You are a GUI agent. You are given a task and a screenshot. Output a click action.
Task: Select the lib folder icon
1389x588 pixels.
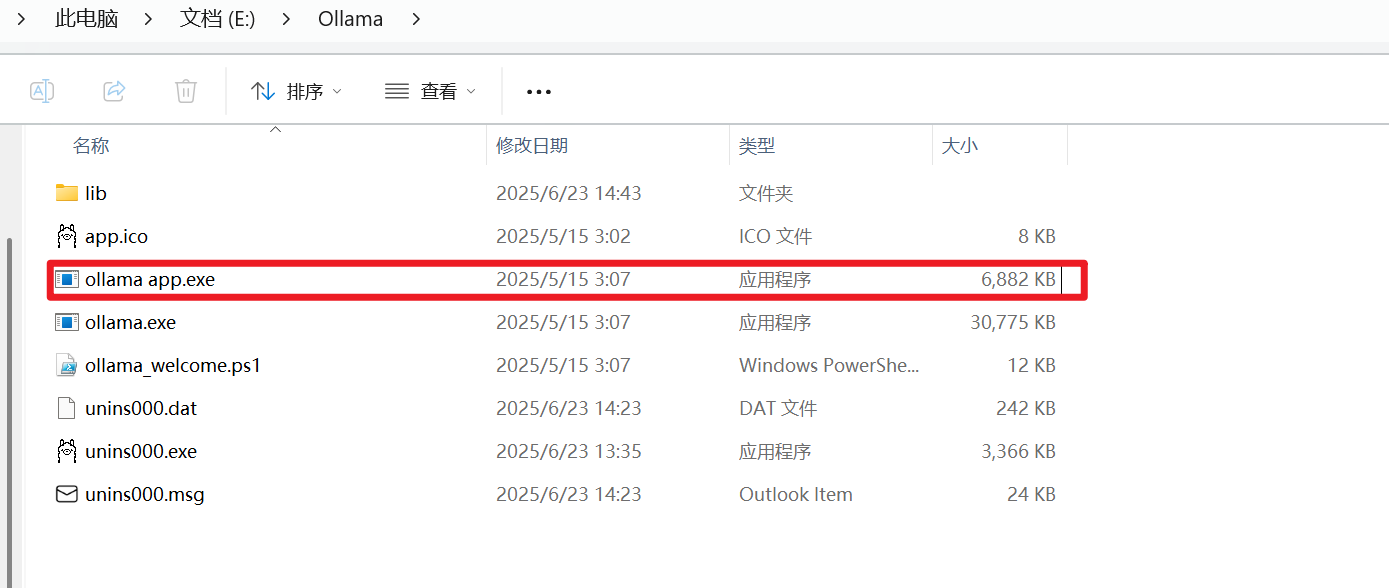[x=67, y=193]
